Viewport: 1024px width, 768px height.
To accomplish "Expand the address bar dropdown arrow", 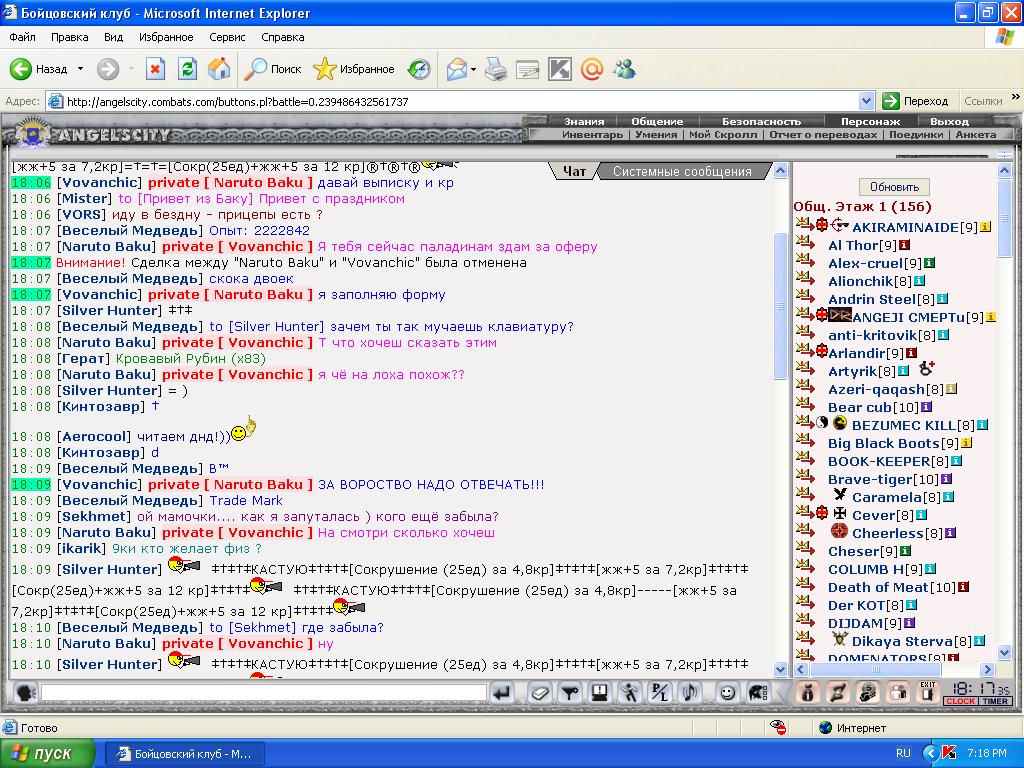I will coord(866,101).
